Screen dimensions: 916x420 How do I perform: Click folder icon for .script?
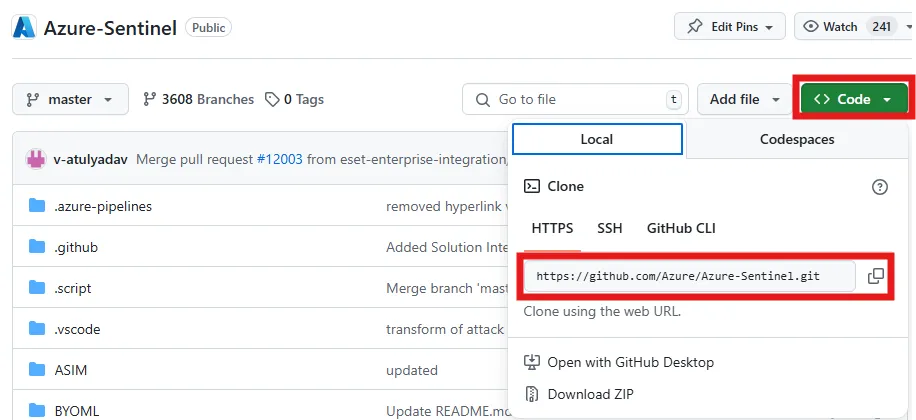click(x=37, y=287)
